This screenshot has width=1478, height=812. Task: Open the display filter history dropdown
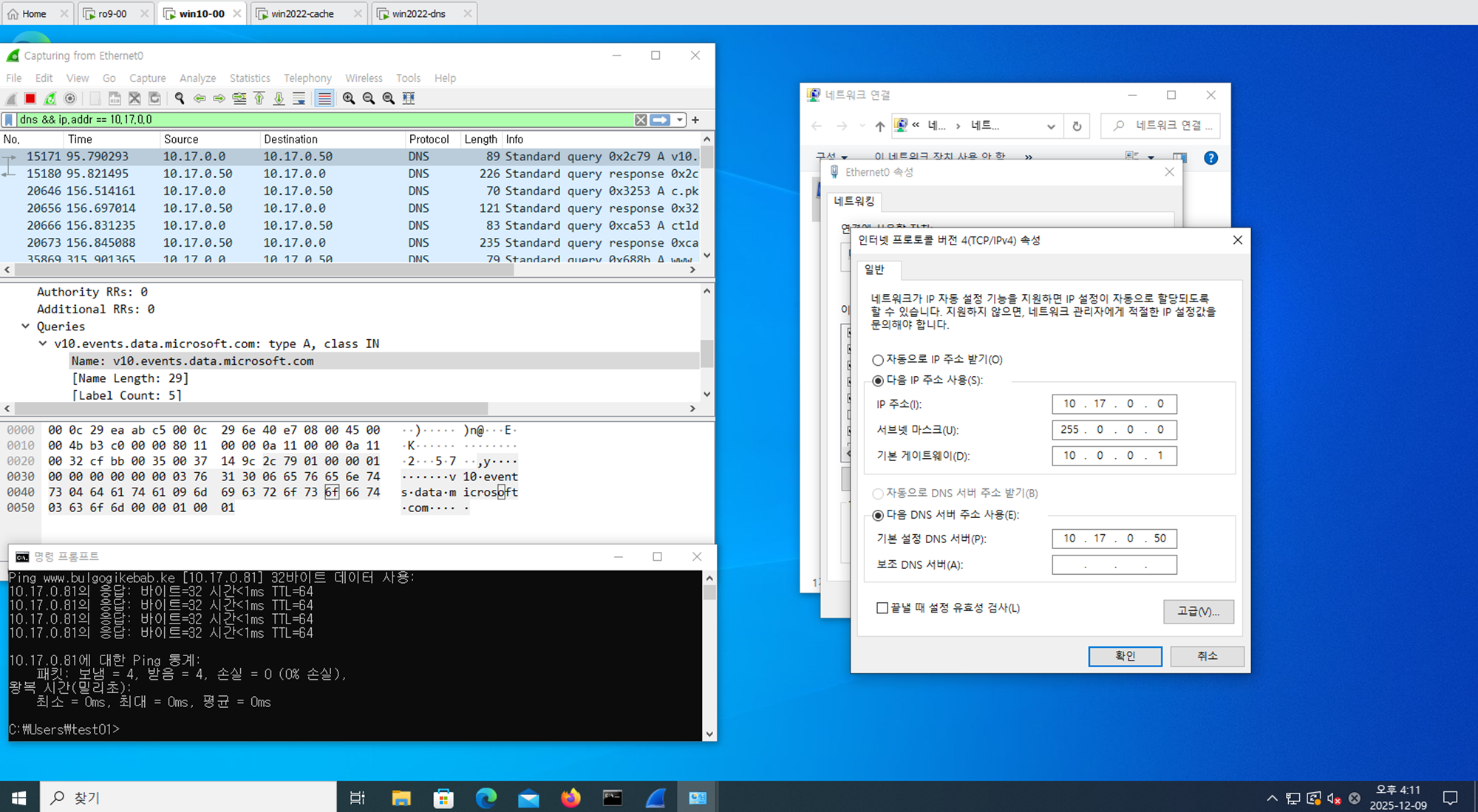tap(680, 120)
